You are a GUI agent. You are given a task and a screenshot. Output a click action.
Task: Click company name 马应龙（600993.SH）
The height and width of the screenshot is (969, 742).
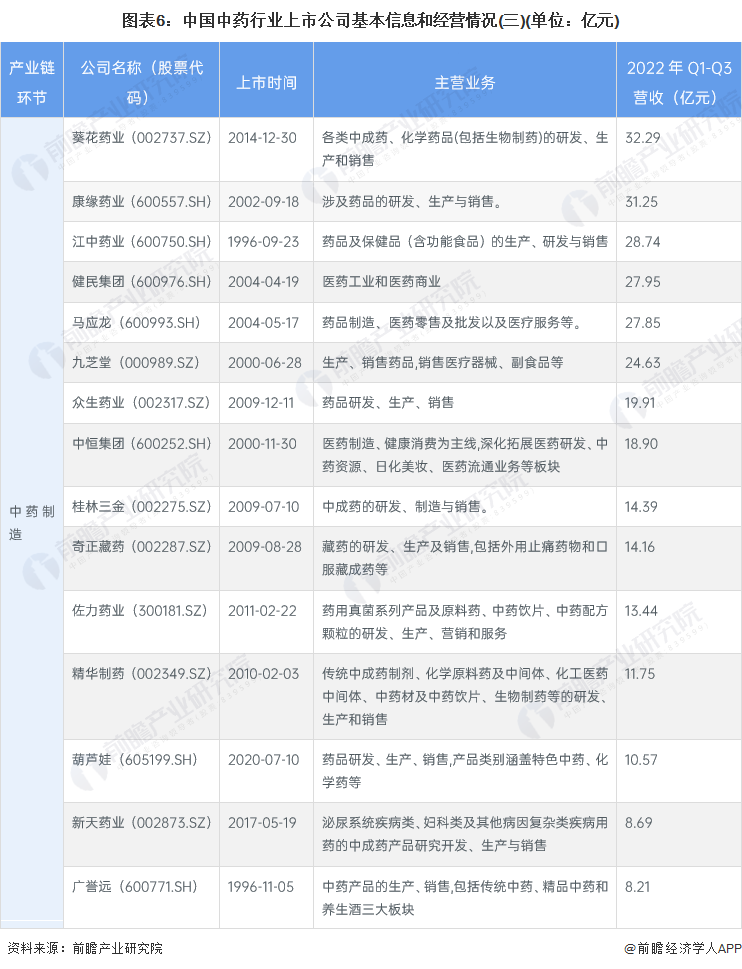point(136,323)
